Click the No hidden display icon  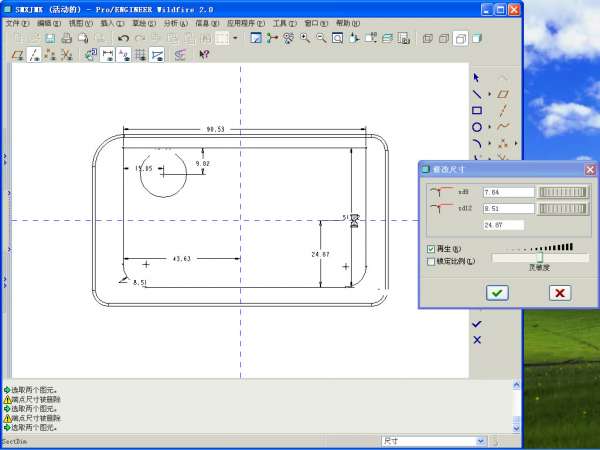pos(460,38)
